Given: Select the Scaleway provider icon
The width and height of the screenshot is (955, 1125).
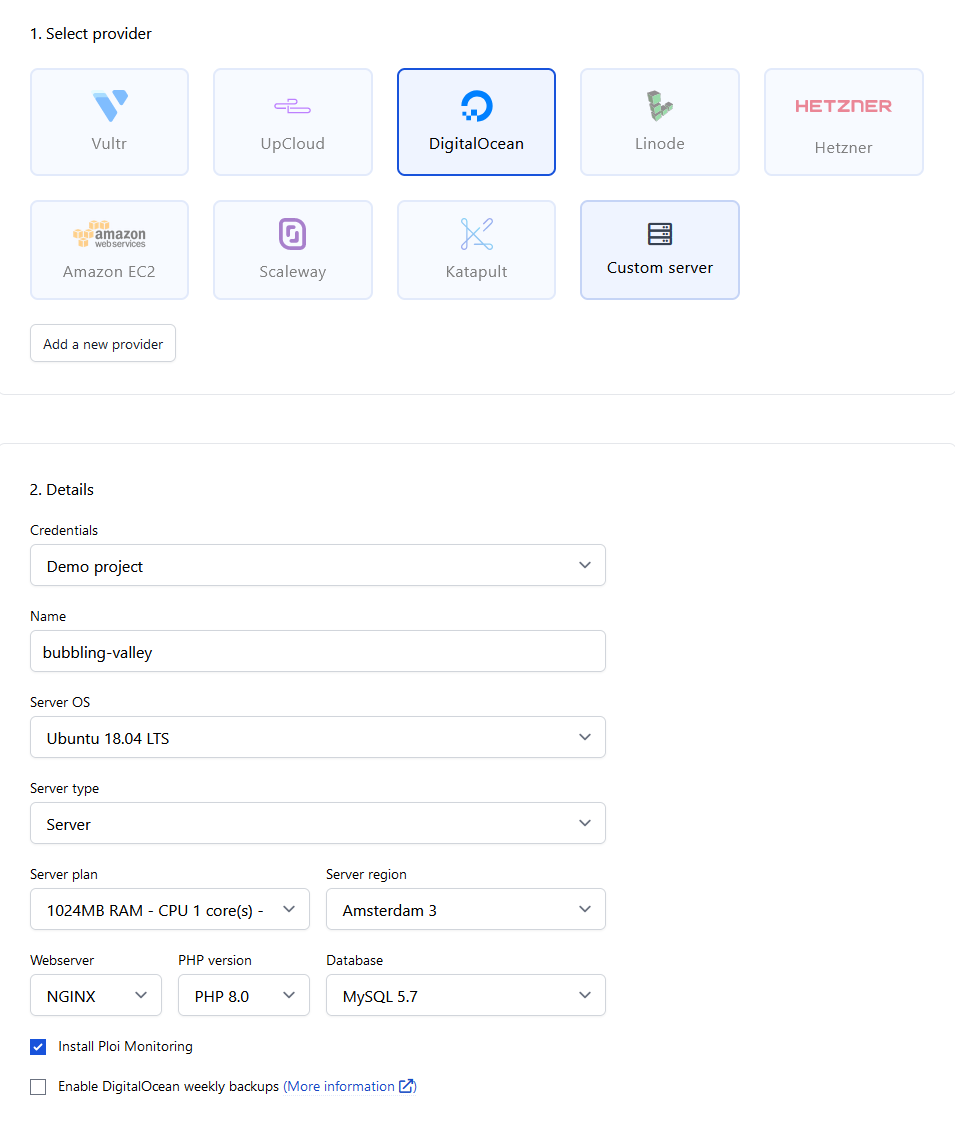Looking at the screenshot, I should 292,234.
